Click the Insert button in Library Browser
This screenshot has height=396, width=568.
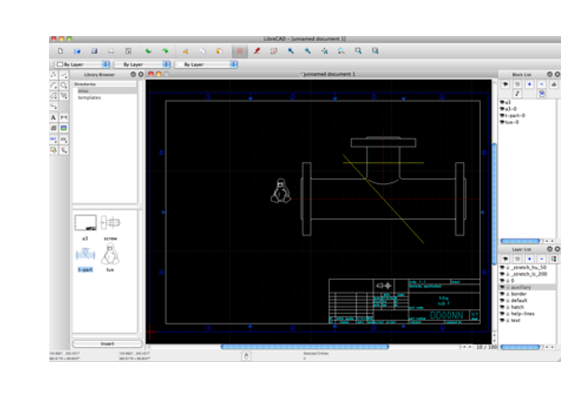[x=107, y=343]
